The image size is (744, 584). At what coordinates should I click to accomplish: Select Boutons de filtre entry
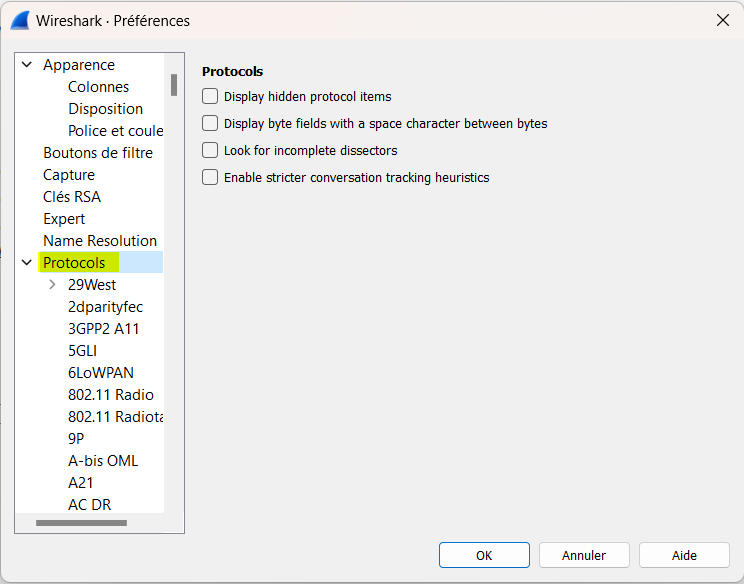(98, 153)
